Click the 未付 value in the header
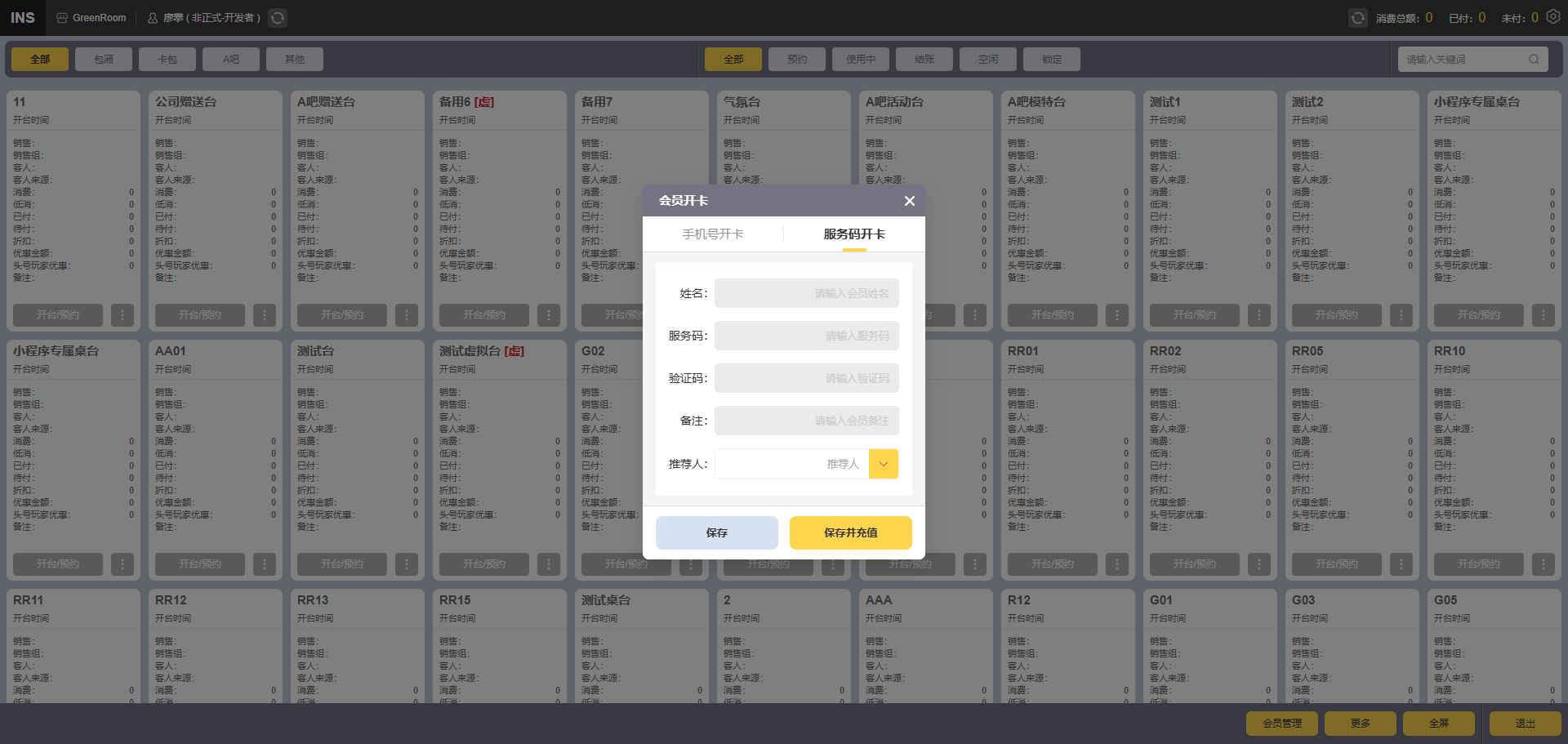1568x744 pixels. 1535,17
